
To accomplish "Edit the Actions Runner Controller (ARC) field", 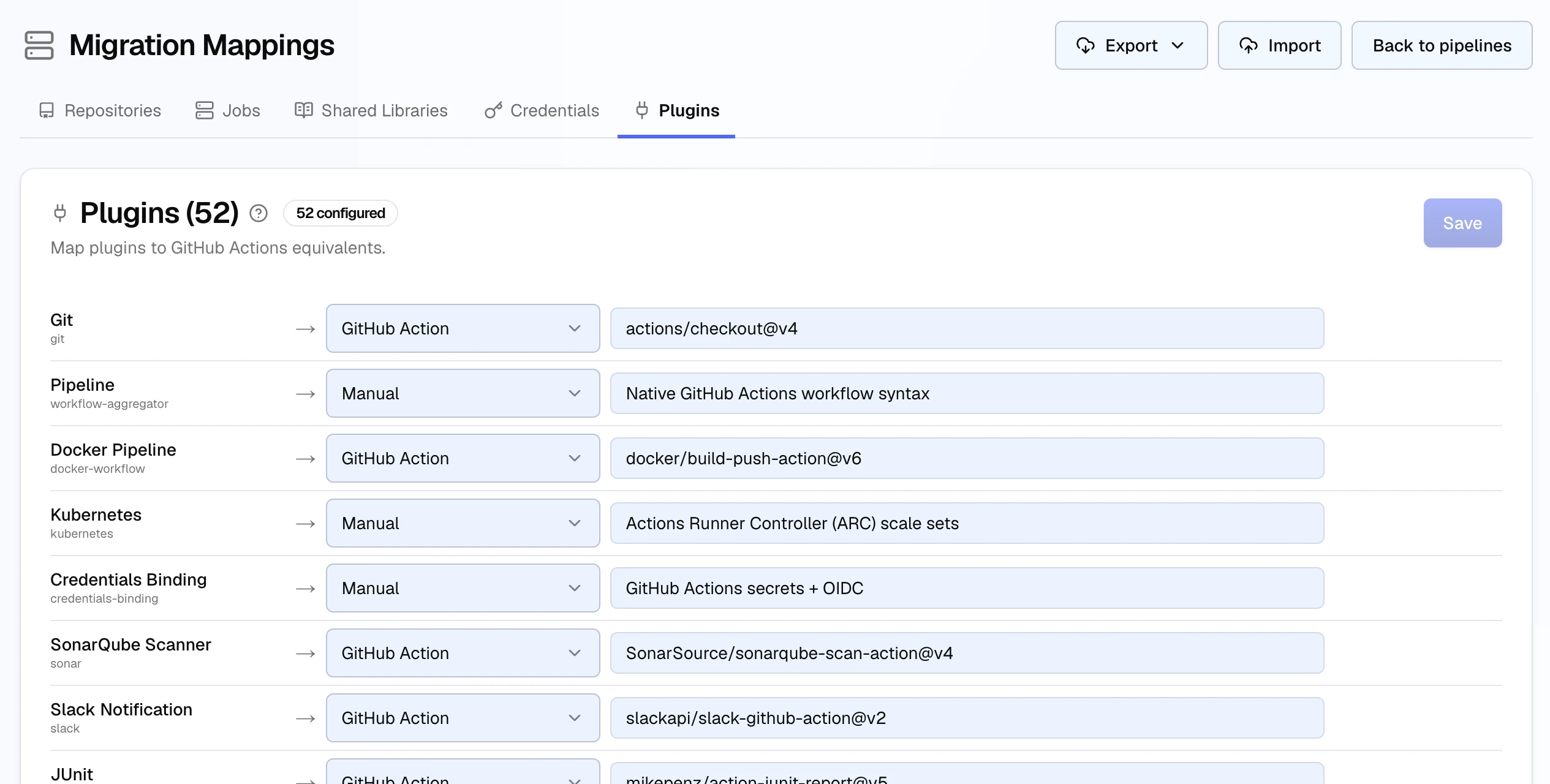I will [x=967, y=523].
